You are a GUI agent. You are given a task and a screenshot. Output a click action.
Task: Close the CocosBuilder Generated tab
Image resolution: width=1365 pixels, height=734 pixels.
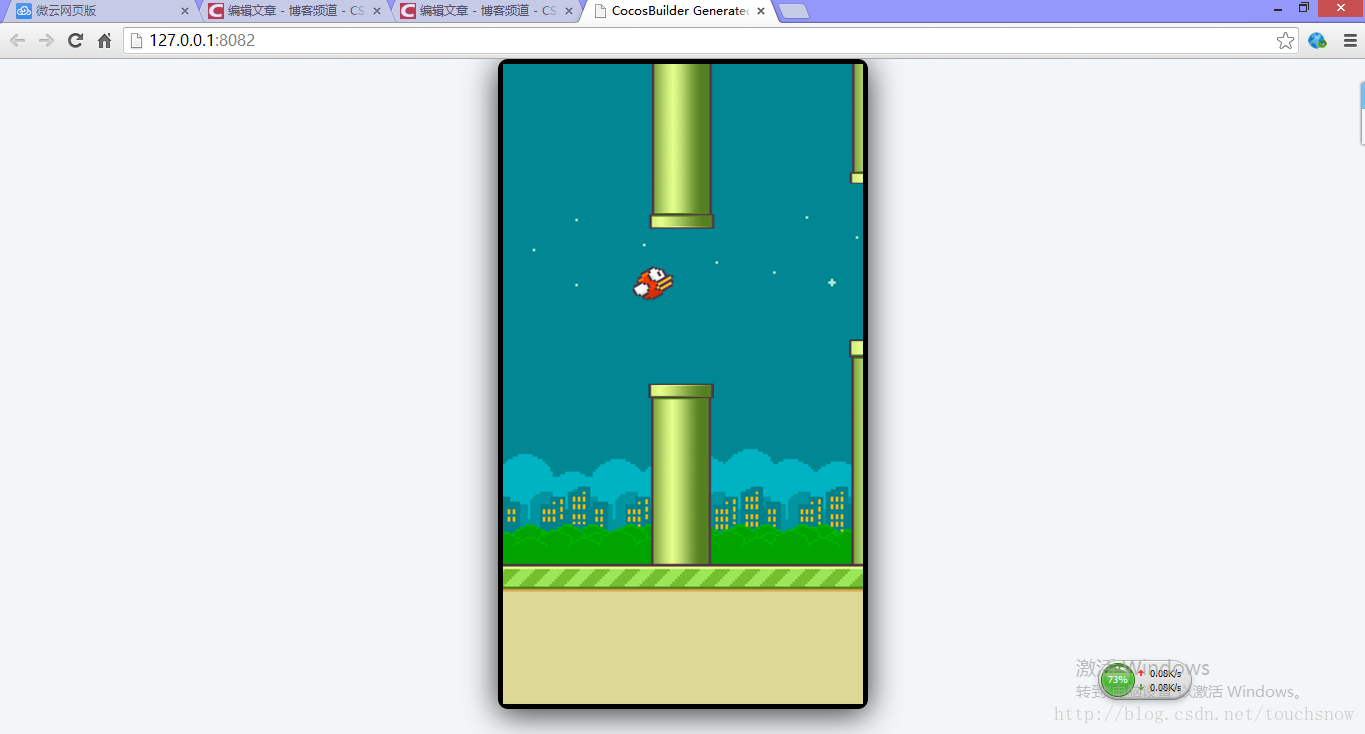click(x=761, y=11)
